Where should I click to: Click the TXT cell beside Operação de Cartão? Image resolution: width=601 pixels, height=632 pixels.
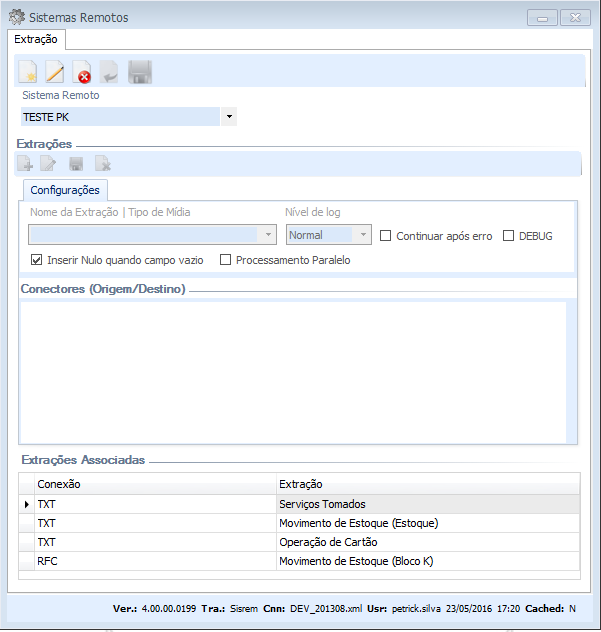155,542
